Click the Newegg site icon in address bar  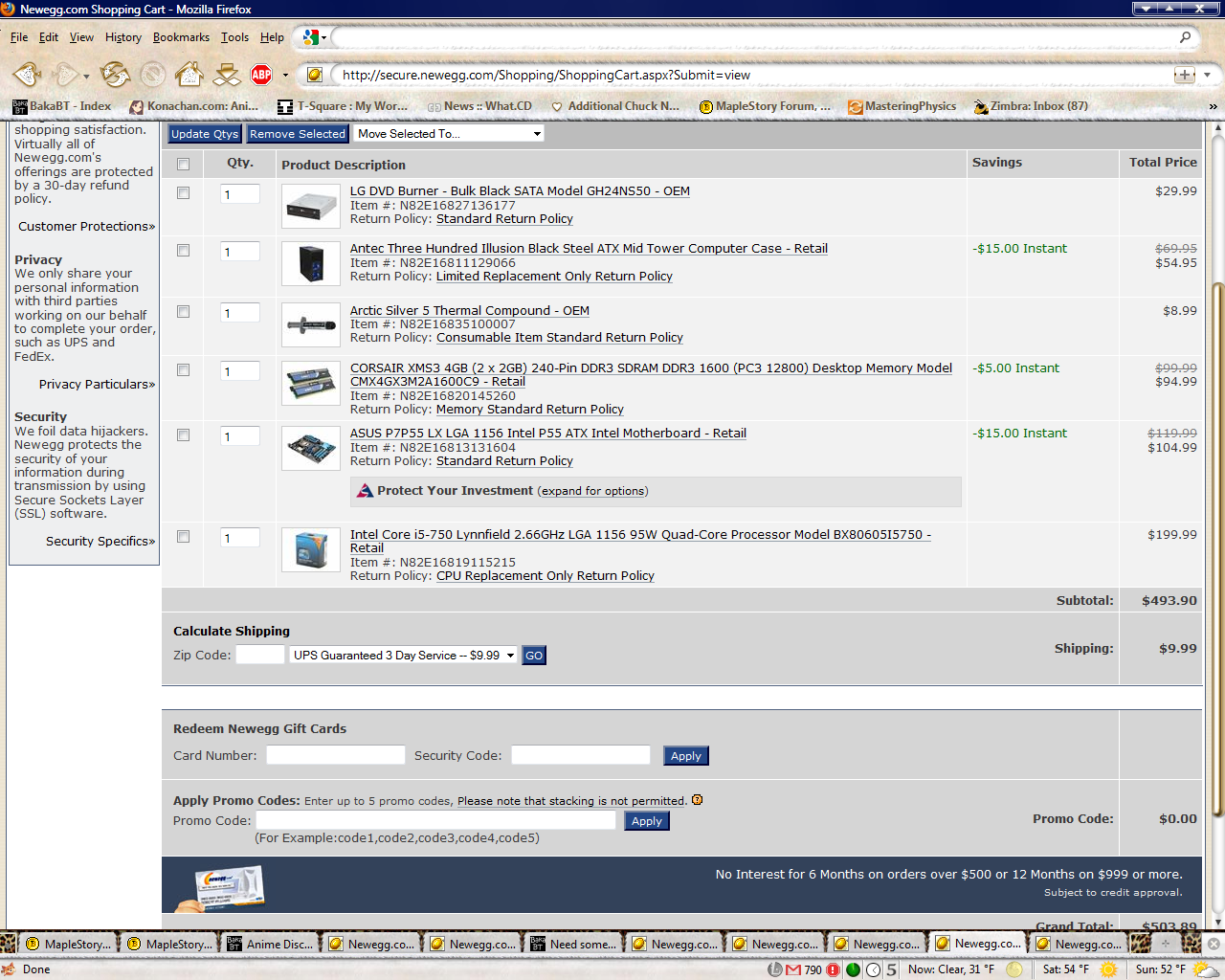click(314, 75)
